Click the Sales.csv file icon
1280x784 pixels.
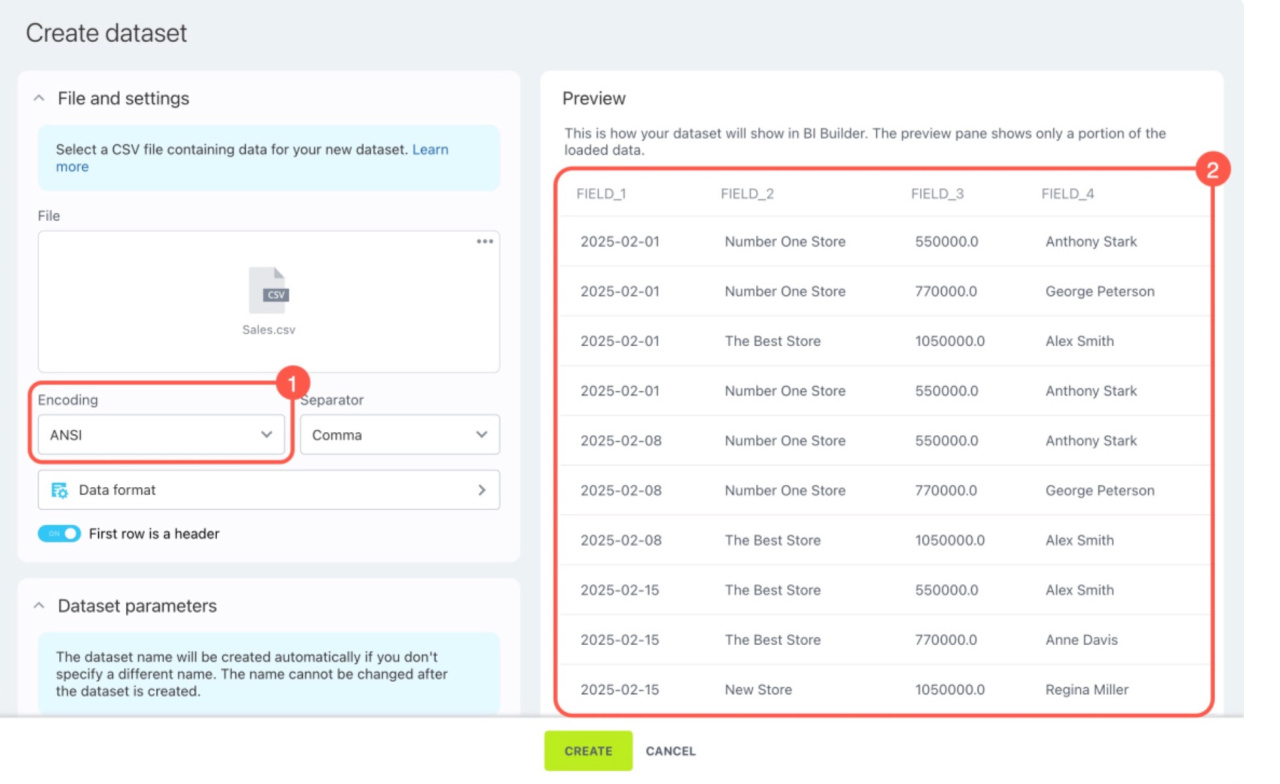click(268, 291)
